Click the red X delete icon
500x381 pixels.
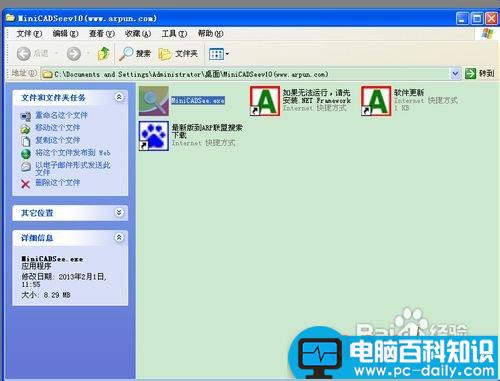click(x=25, y=184)
